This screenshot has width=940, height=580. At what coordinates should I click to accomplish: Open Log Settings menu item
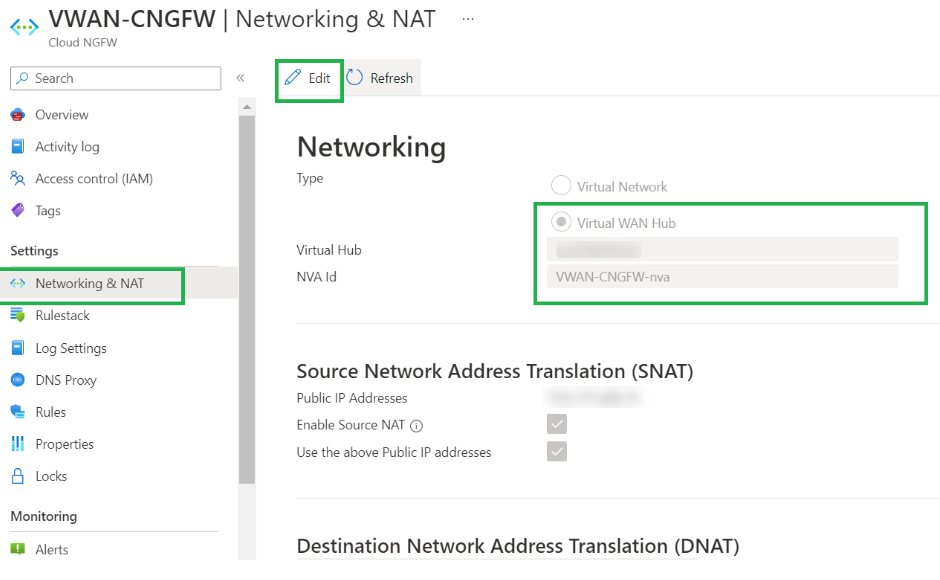(x=70, y=348)
